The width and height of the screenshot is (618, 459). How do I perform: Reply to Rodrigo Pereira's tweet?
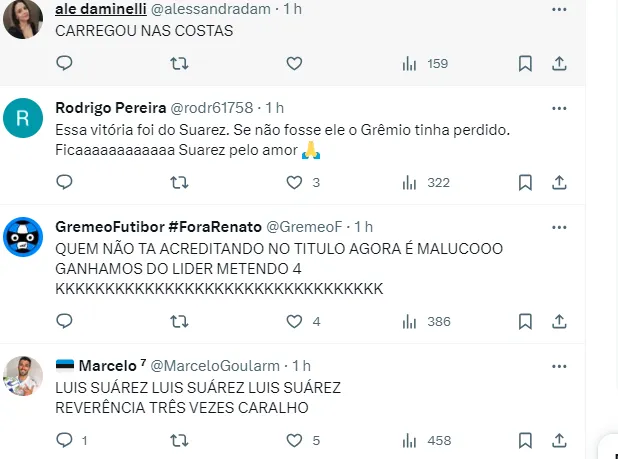[x=64, y=183]
